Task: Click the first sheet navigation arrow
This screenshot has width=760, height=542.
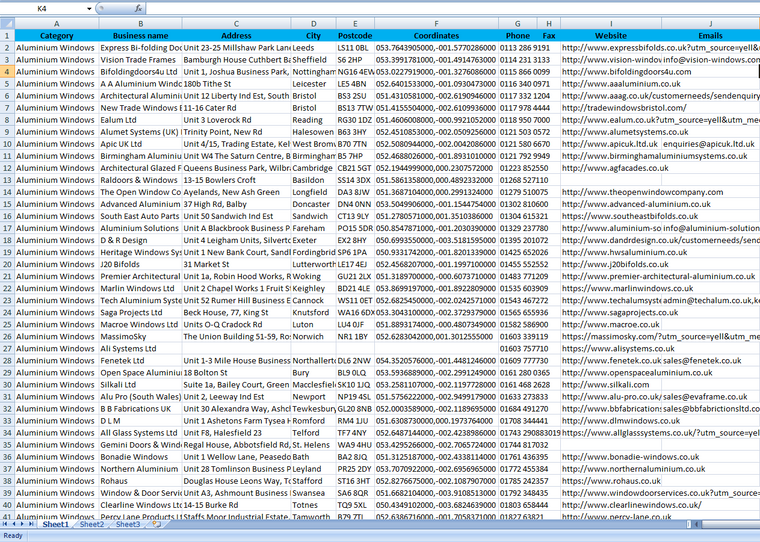Action: 5,525
